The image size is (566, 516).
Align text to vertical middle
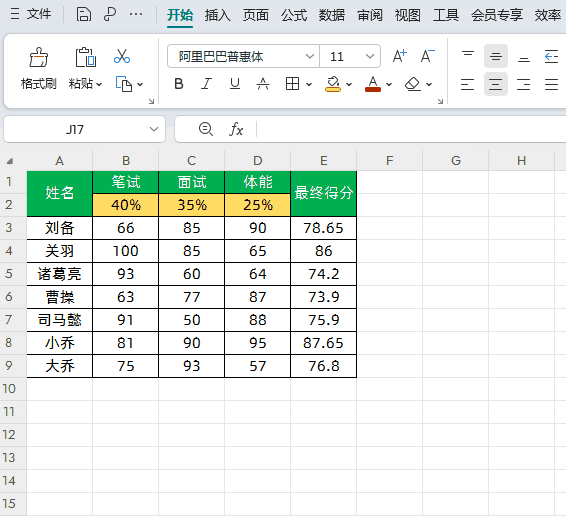(496, 56)
